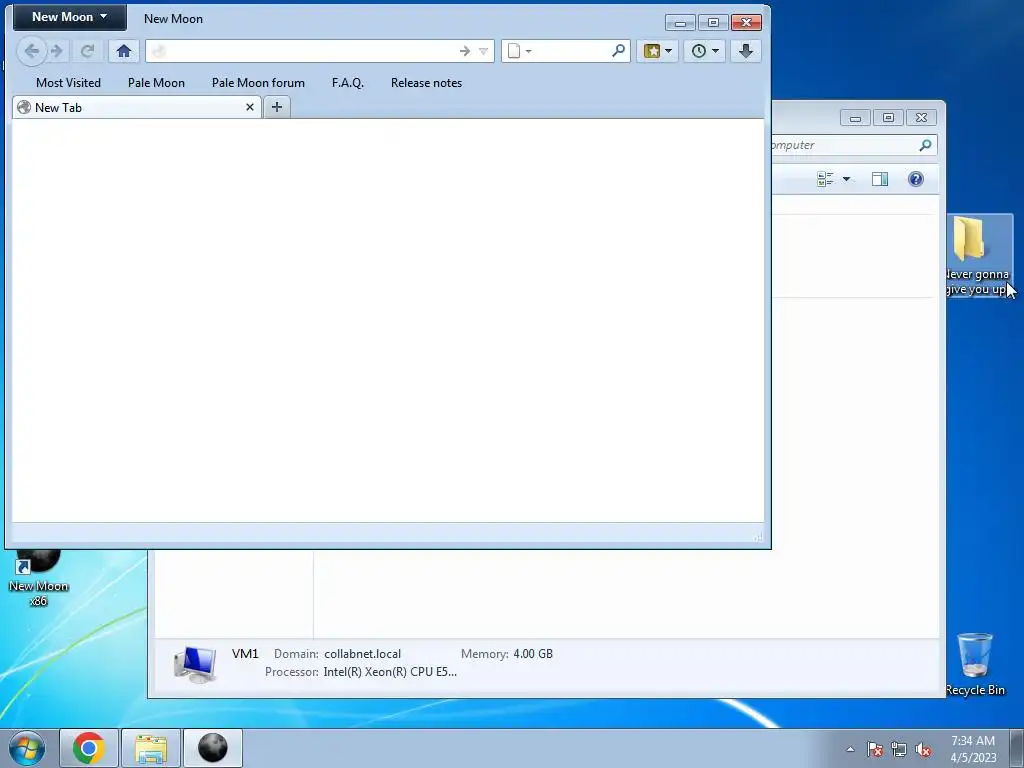The image size is (1024, 768).
Task: Expand the history button dropdown arrow
Action: point(716,51)
